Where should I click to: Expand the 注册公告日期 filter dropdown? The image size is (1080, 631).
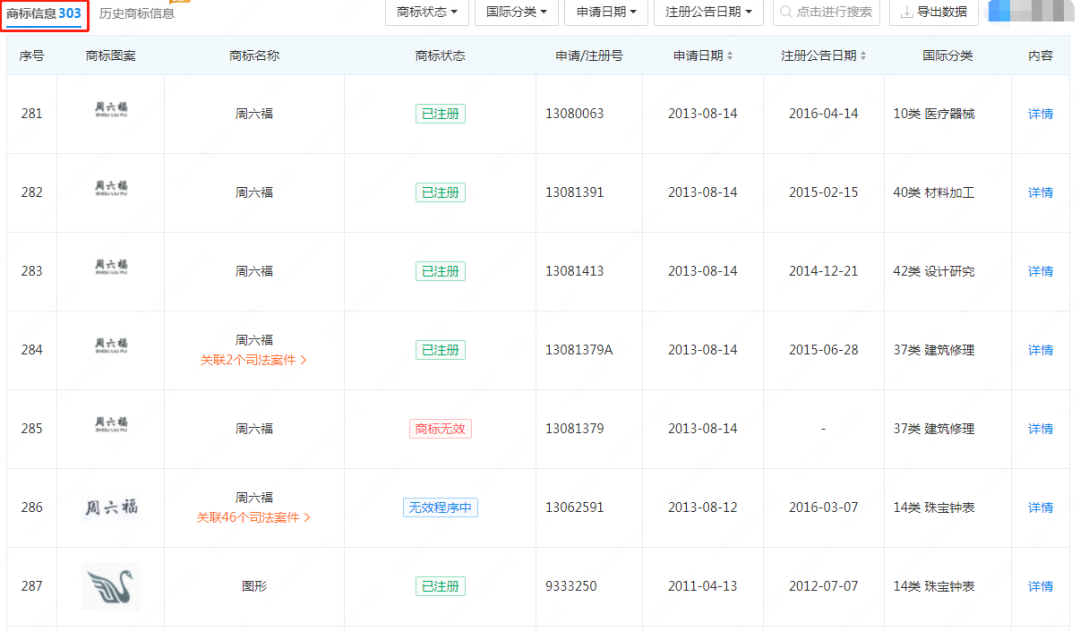709,12
